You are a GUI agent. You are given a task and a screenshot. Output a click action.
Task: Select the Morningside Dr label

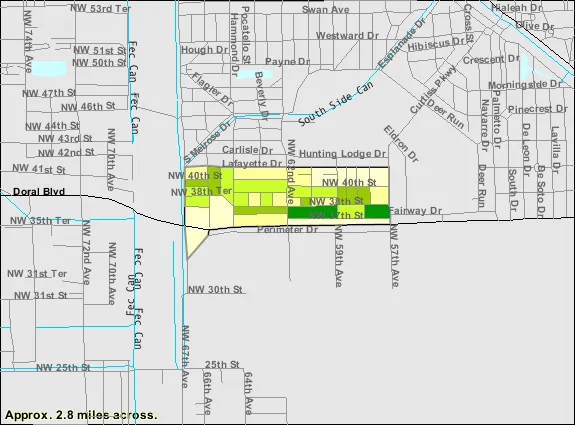pos(525,85)
